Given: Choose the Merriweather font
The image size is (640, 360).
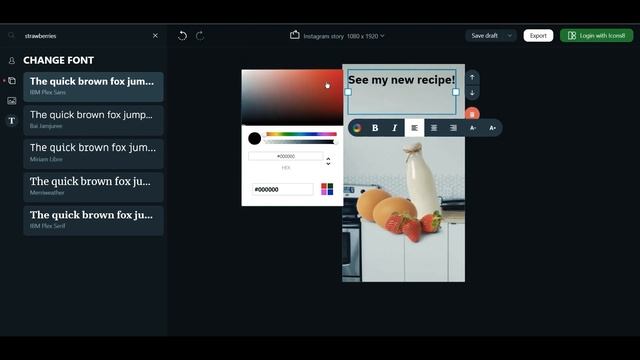Looking at the screenshot, I should pos(93,187).
